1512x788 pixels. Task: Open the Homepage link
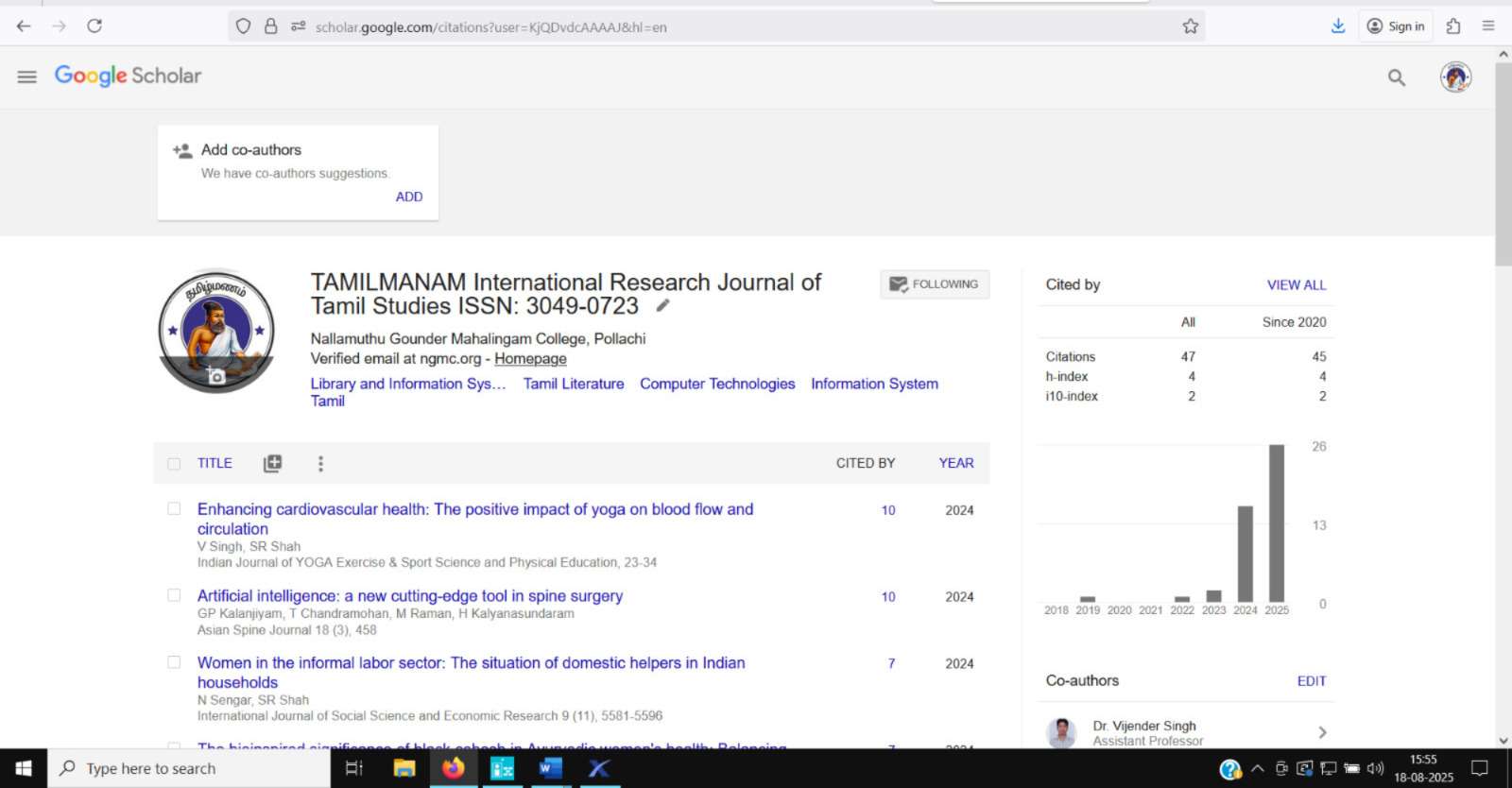[530, 359]
